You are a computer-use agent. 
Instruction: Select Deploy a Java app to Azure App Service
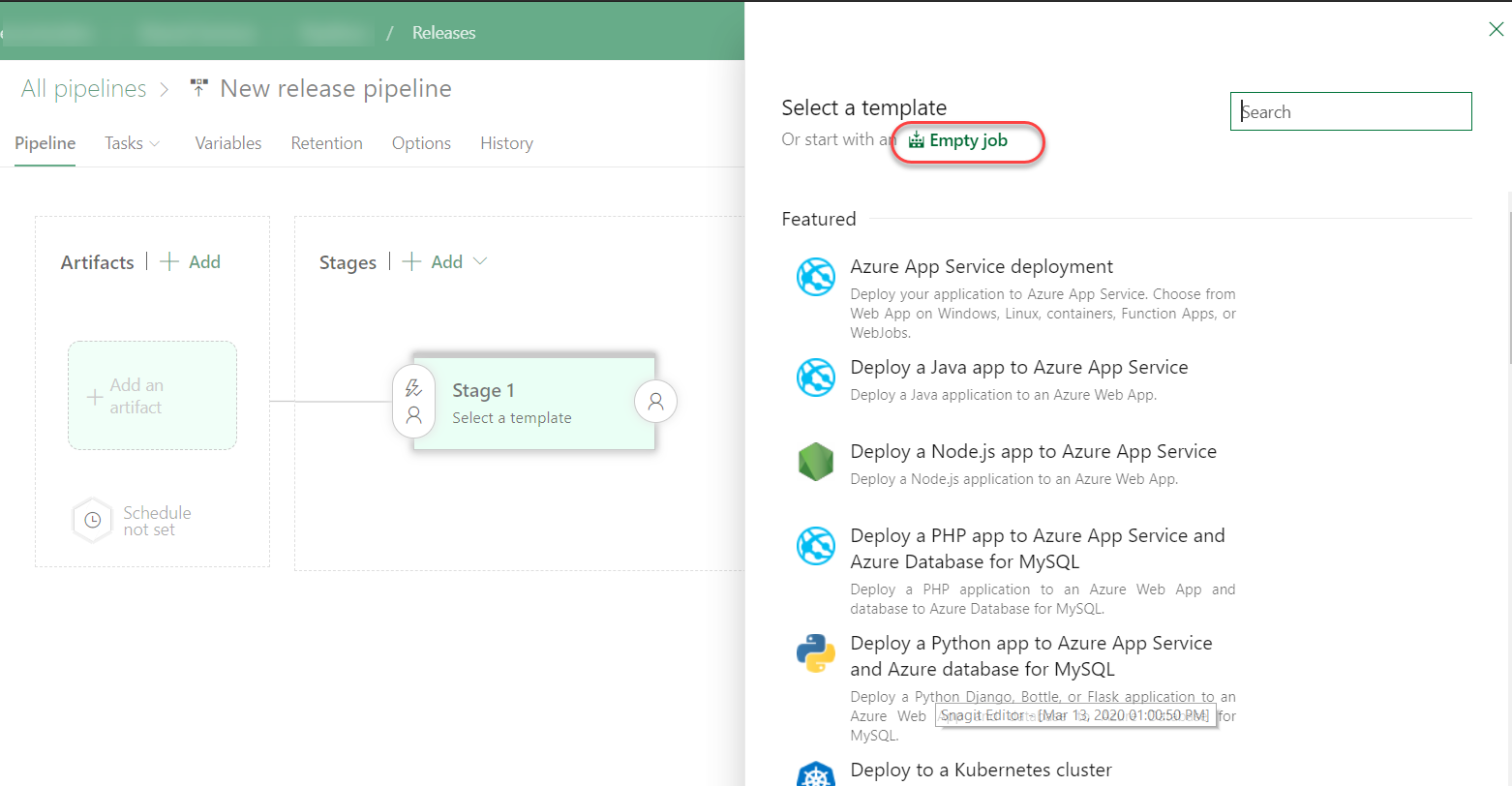pos(1018,367)
